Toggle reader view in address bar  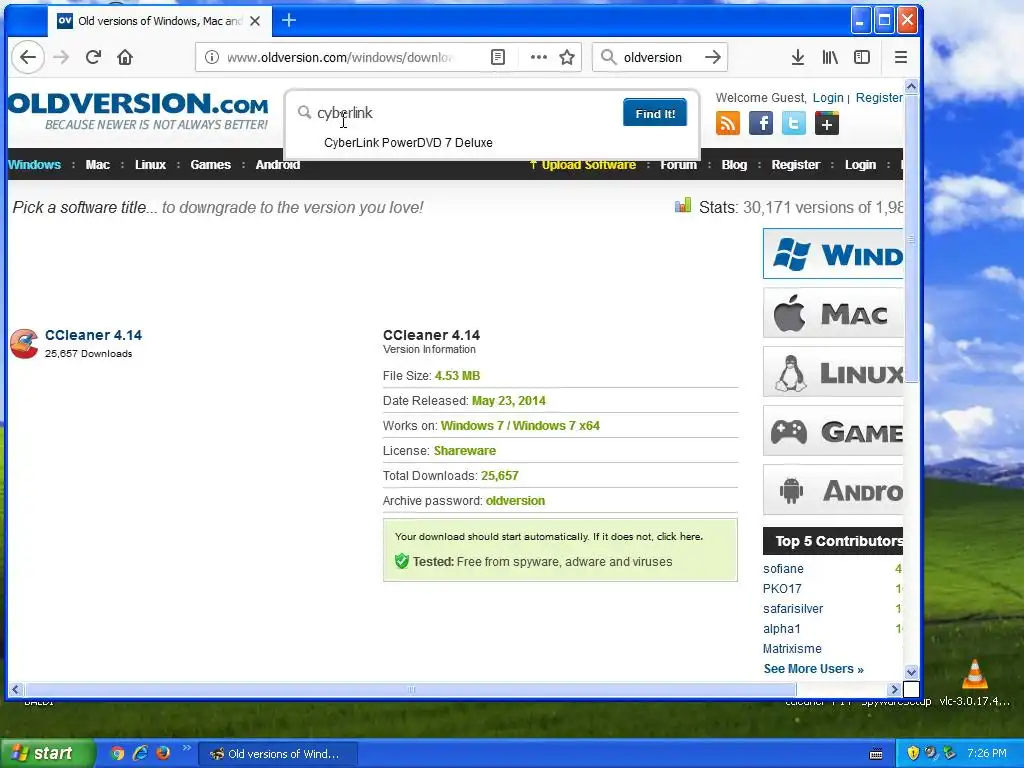[x=498, y=57]
